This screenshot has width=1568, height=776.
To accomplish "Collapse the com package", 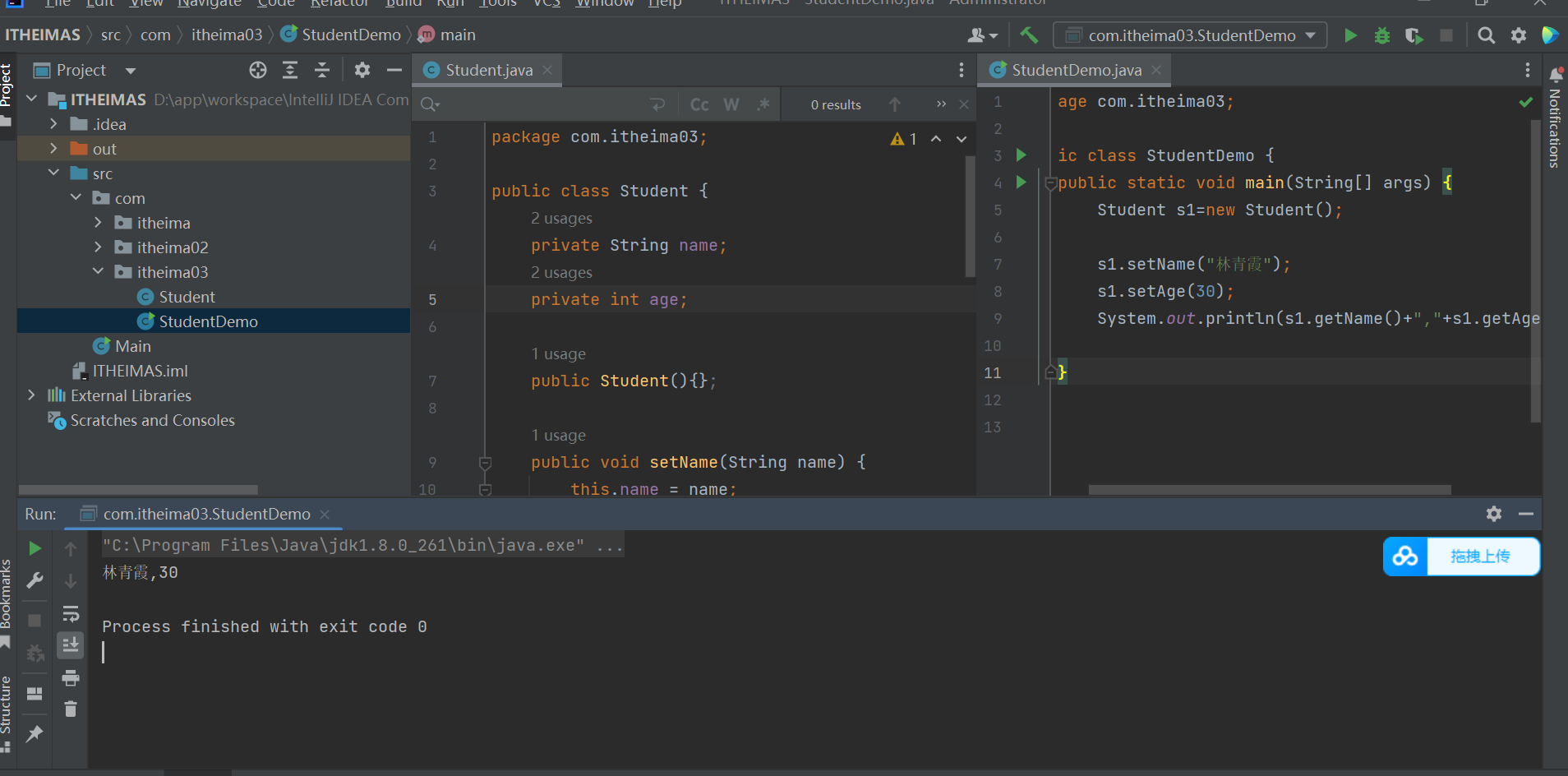I will (x=76, y=197).
